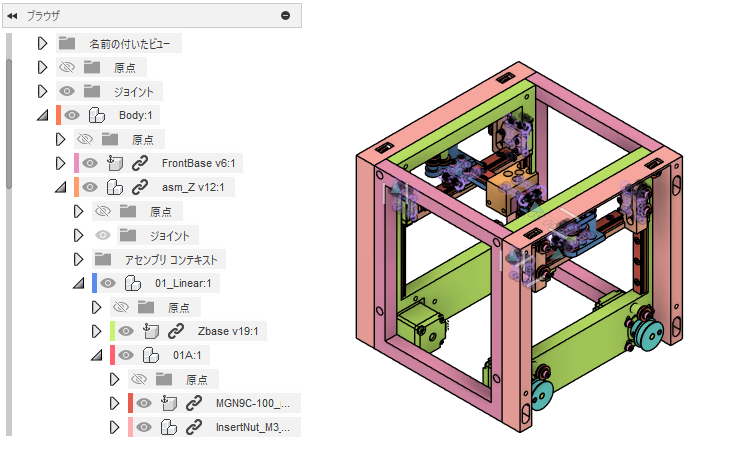
Task: Select 01_Linear:1 tree row
Action: pos(183,283)
